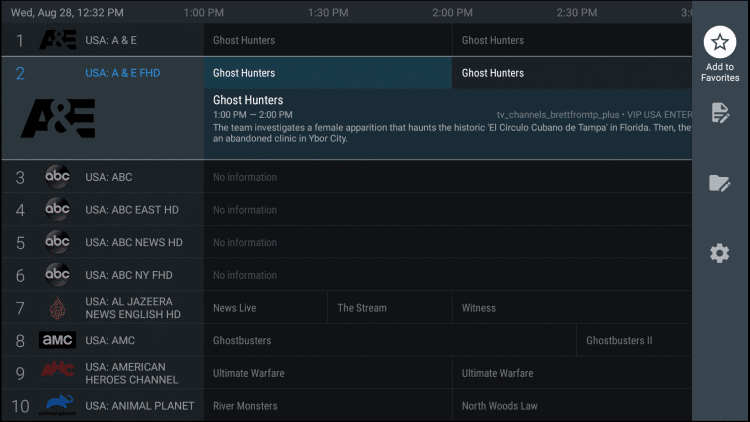Click the Animal Planet channel logo
This screenshot has width=750, height=422.
(57, 405)
